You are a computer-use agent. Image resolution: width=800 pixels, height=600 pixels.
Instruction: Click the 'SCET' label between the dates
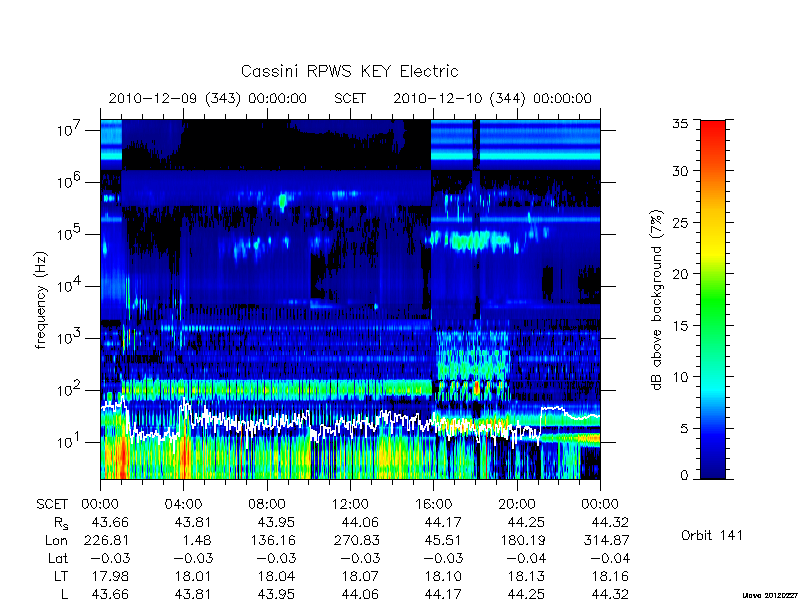point(350,98)
